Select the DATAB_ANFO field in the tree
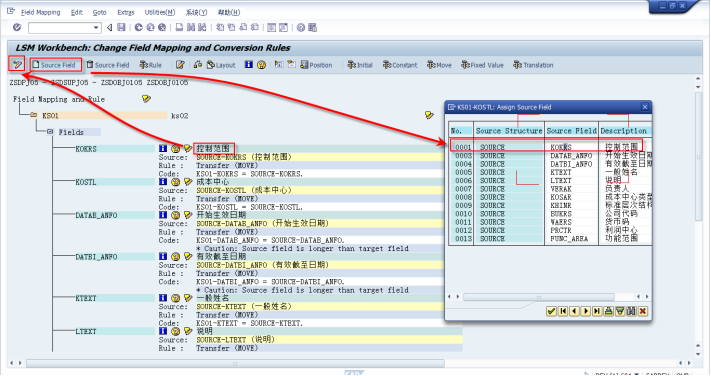Viewport: 711px width, 376px height. [x=96, y=215]
